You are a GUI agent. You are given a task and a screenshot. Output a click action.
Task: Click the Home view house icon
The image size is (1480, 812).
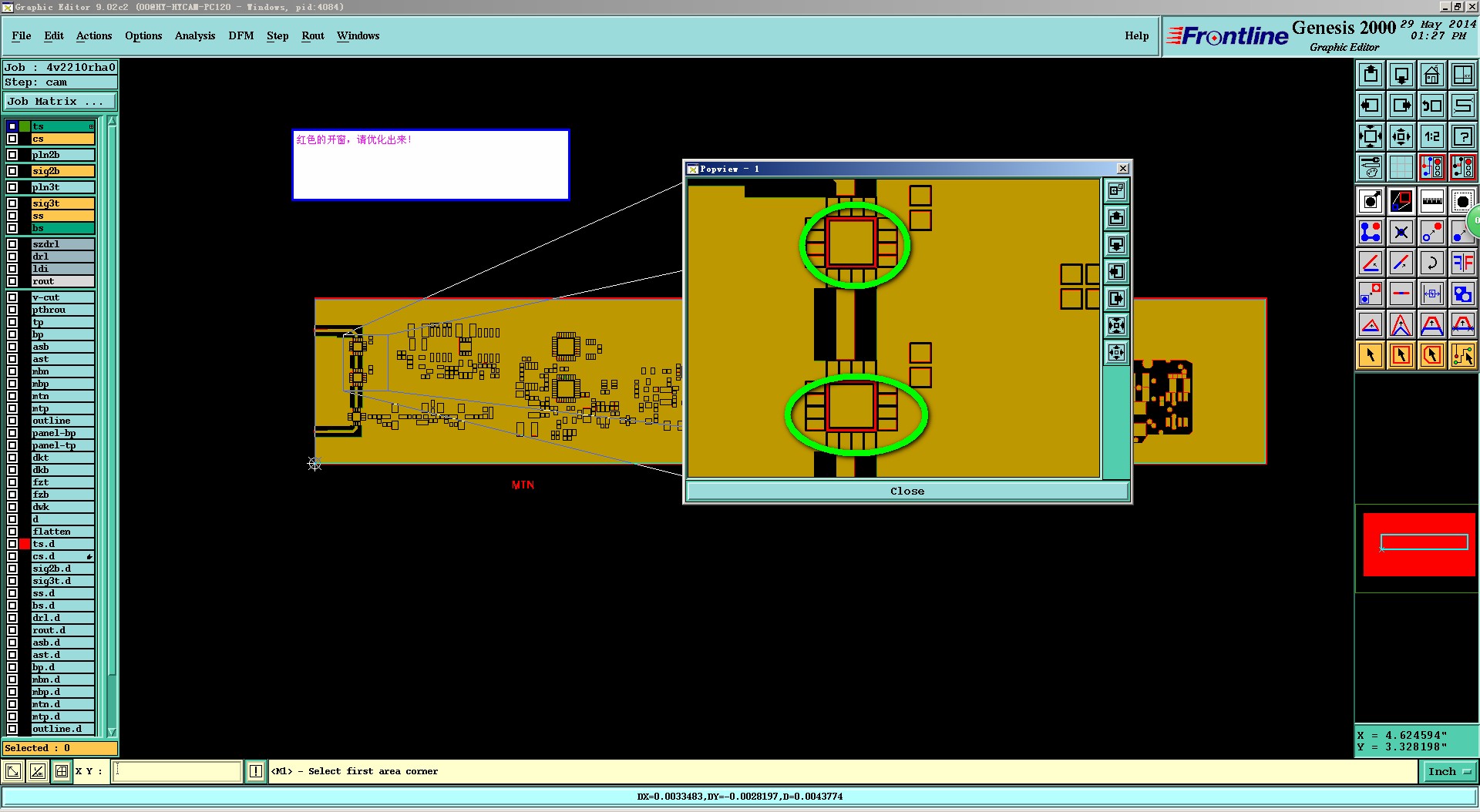point(1432,75)
